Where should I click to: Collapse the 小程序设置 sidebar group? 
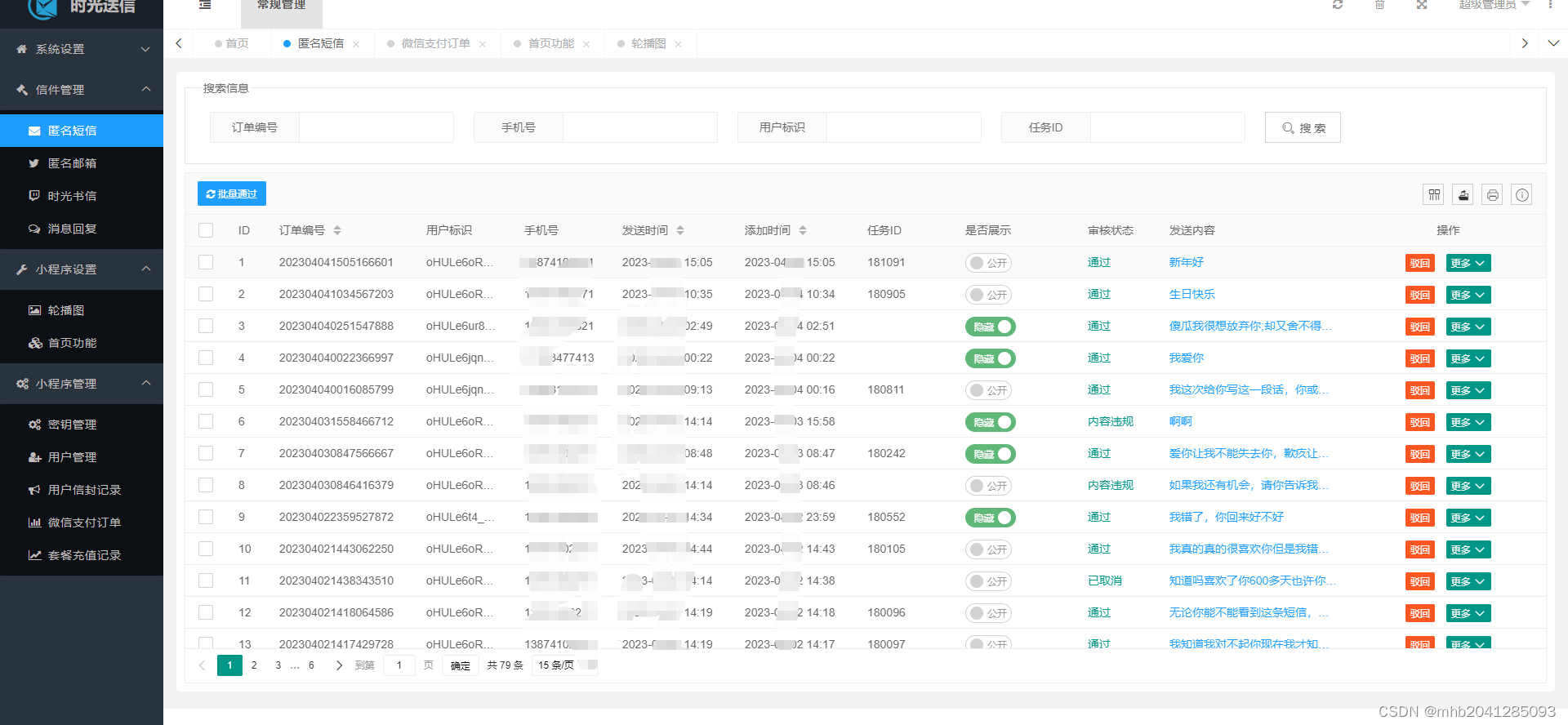pyautogui.click(x=82, y=269)
